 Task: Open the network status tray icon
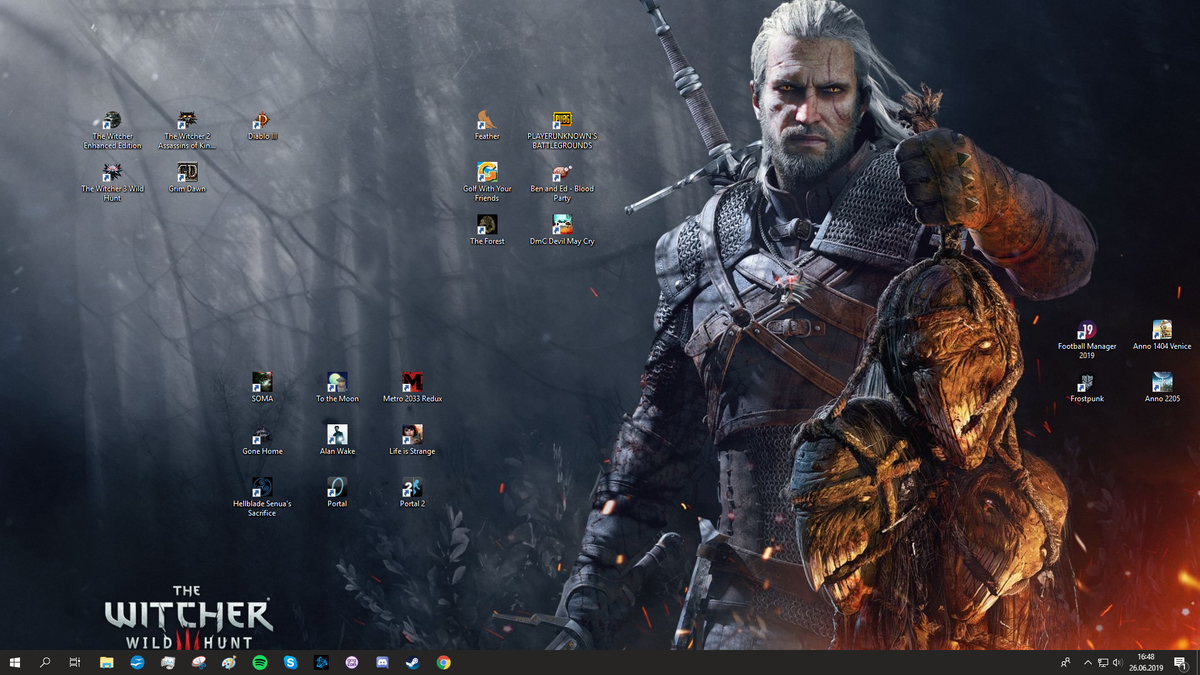click(1103, 662)
